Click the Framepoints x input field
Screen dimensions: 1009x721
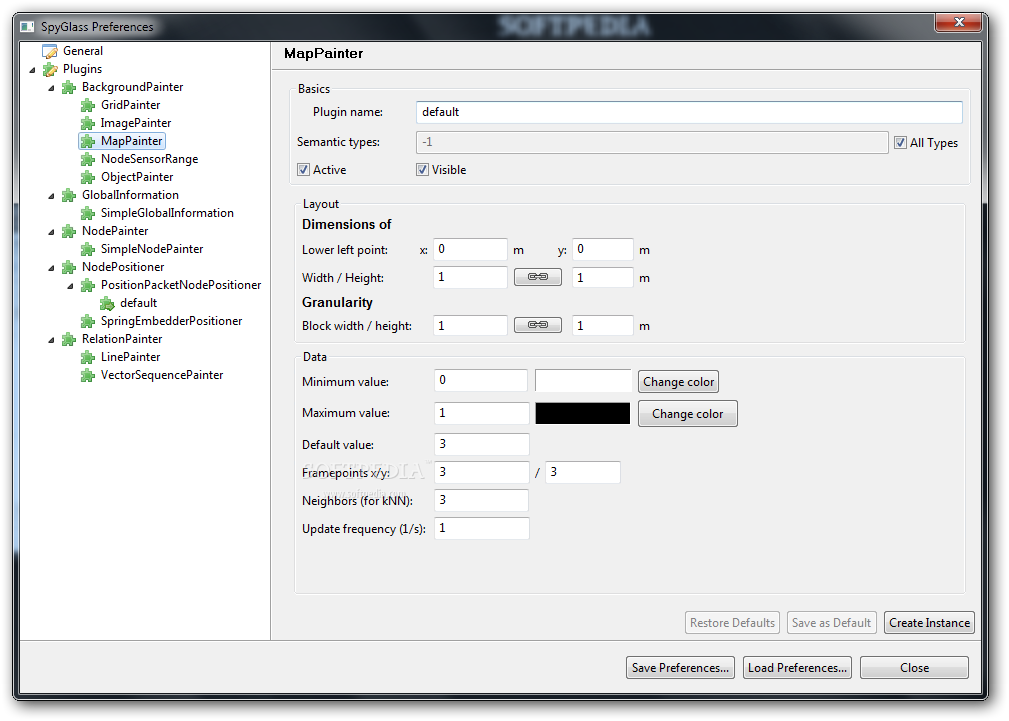point(481,473)
